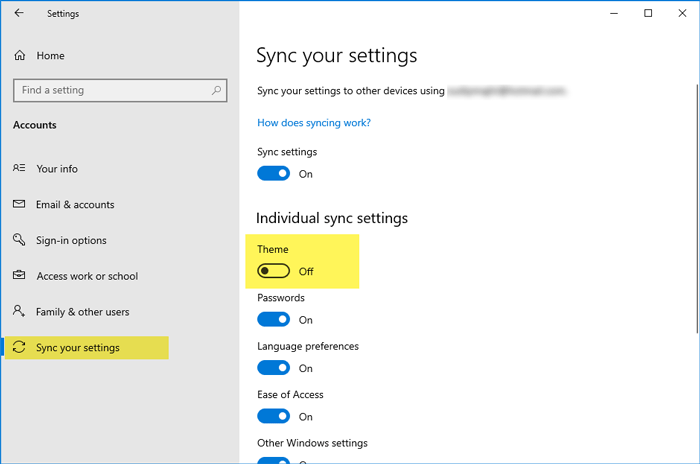Enable the Theme sync toggle

pos(273,271)
